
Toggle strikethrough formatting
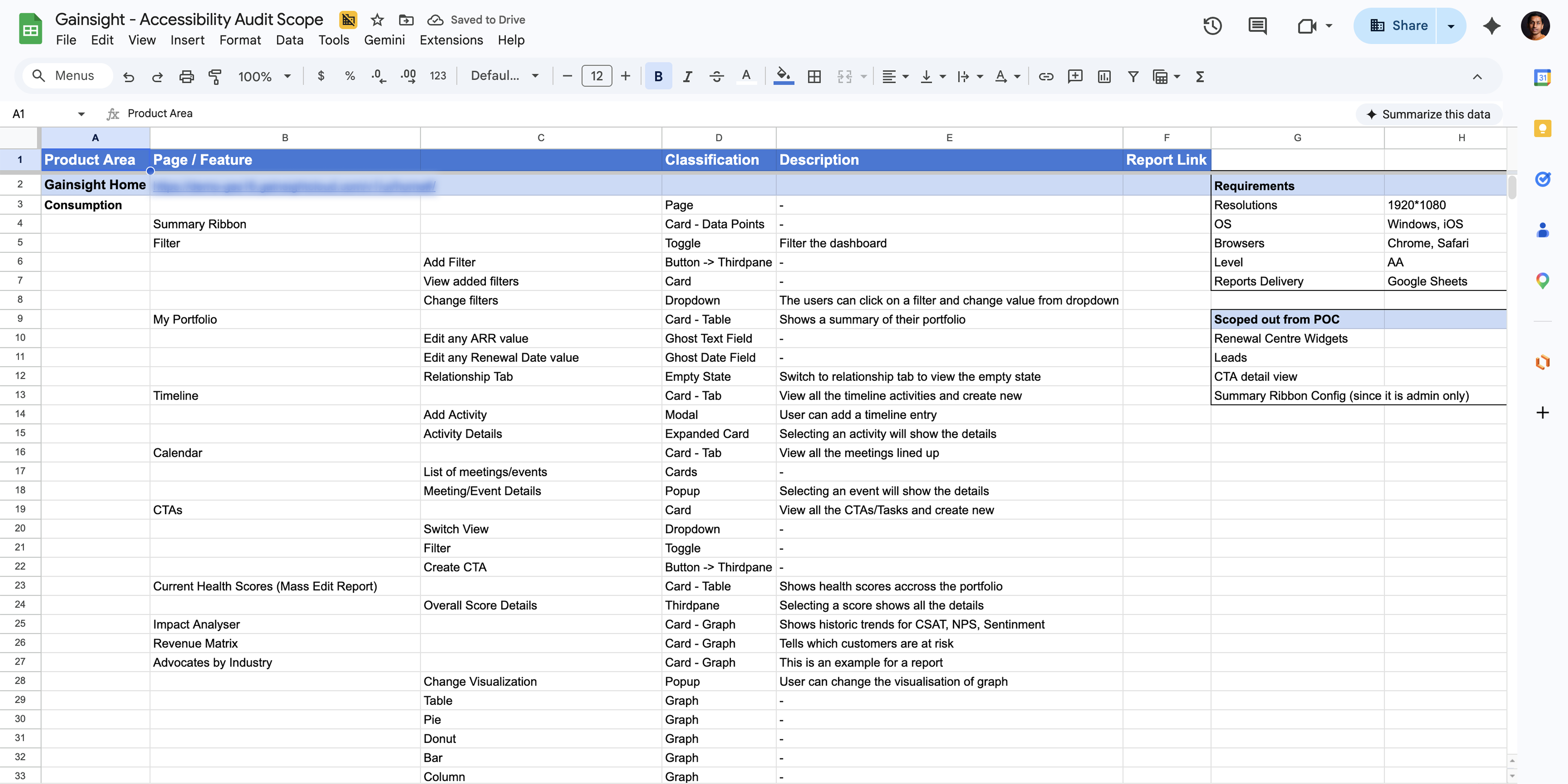coord(716,77)
